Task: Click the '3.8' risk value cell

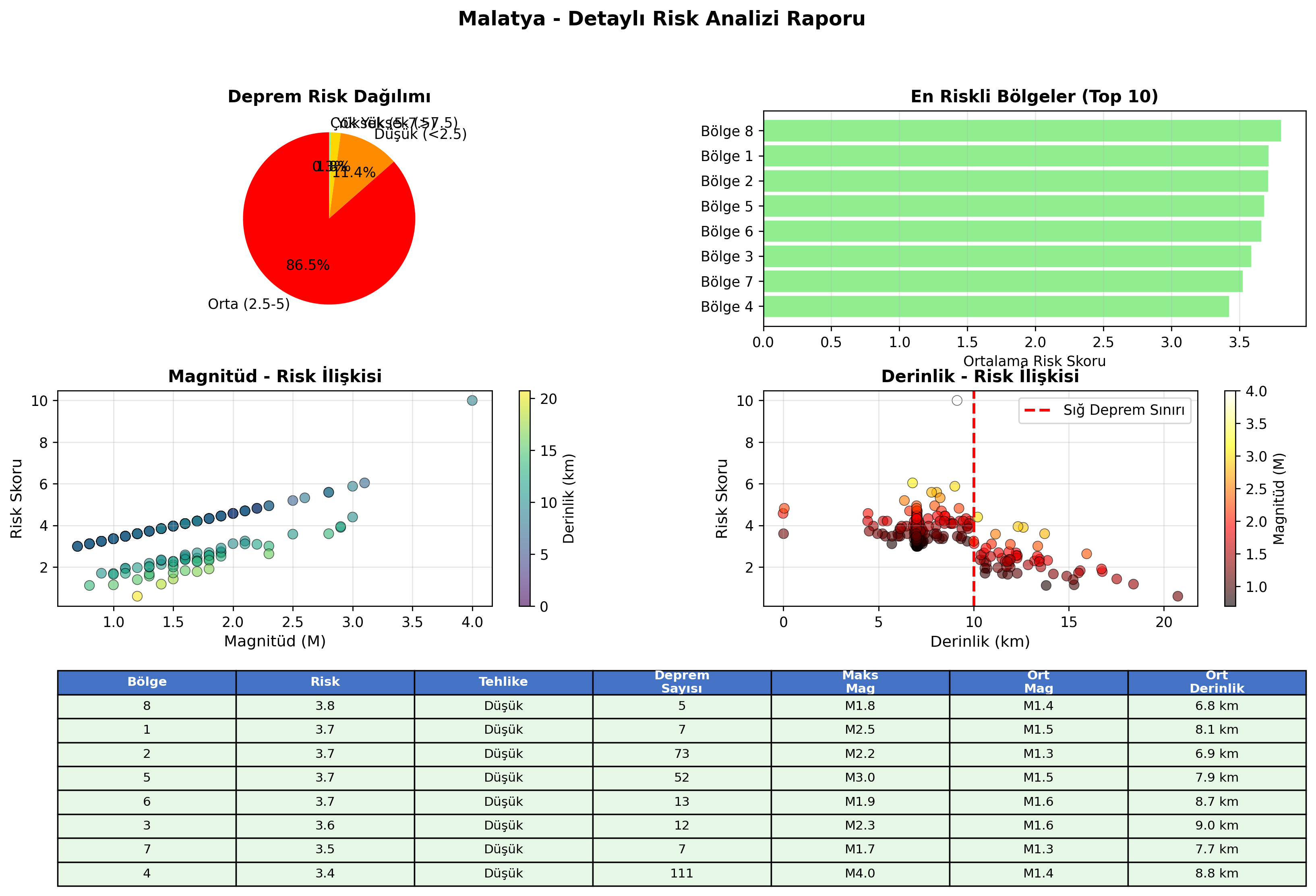Action: [325, 706]
